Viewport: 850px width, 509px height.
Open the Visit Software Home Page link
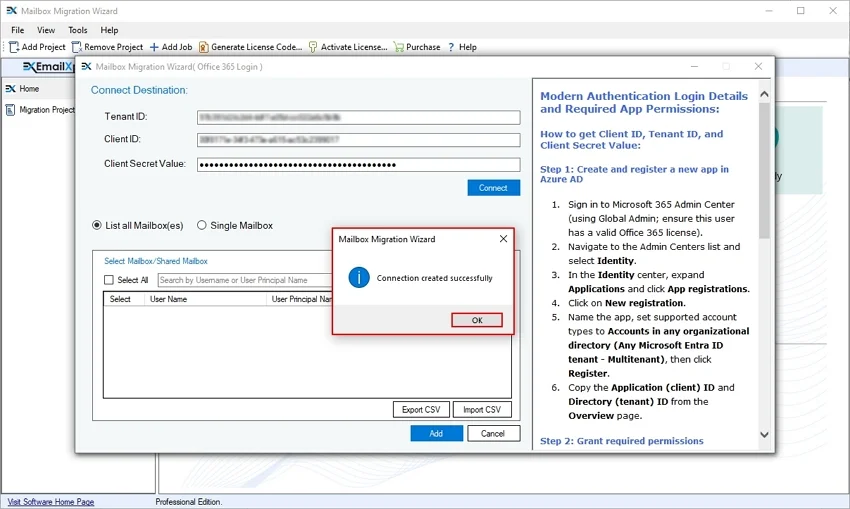click(x=51, y=502)
